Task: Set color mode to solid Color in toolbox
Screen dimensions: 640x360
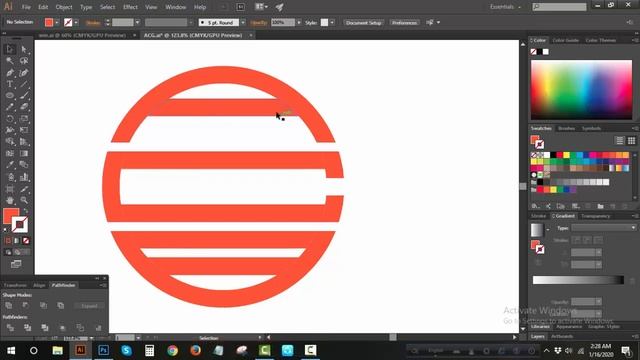Action: (x=8, y=241)
